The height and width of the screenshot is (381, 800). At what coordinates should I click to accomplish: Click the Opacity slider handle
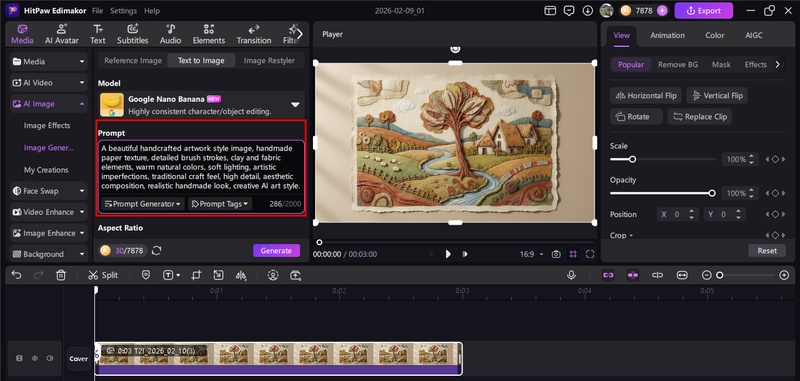(x=712, y=193)
